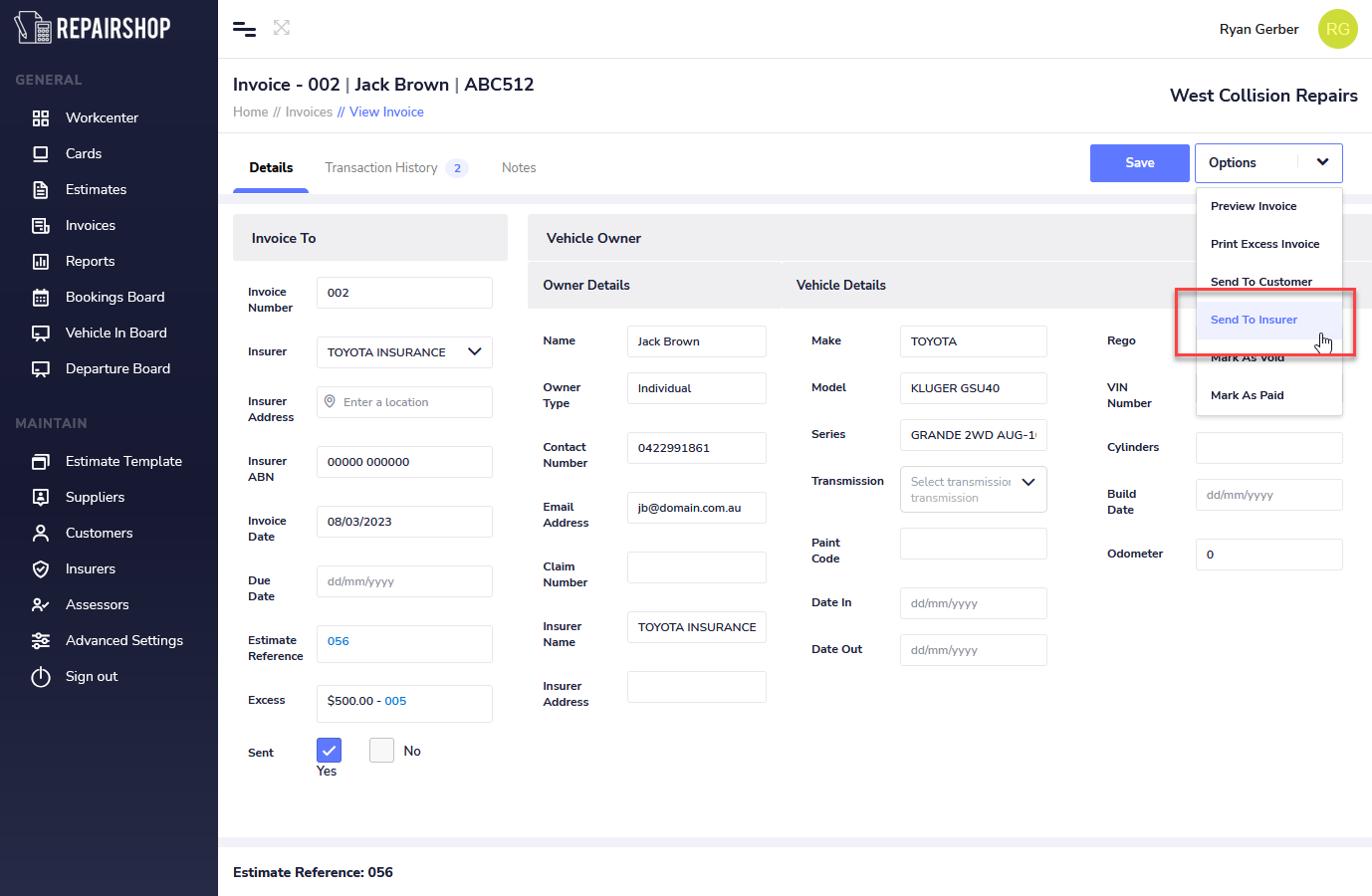Check the Sent No checkbox
1372x896 pixels.
tap(381, 750)
